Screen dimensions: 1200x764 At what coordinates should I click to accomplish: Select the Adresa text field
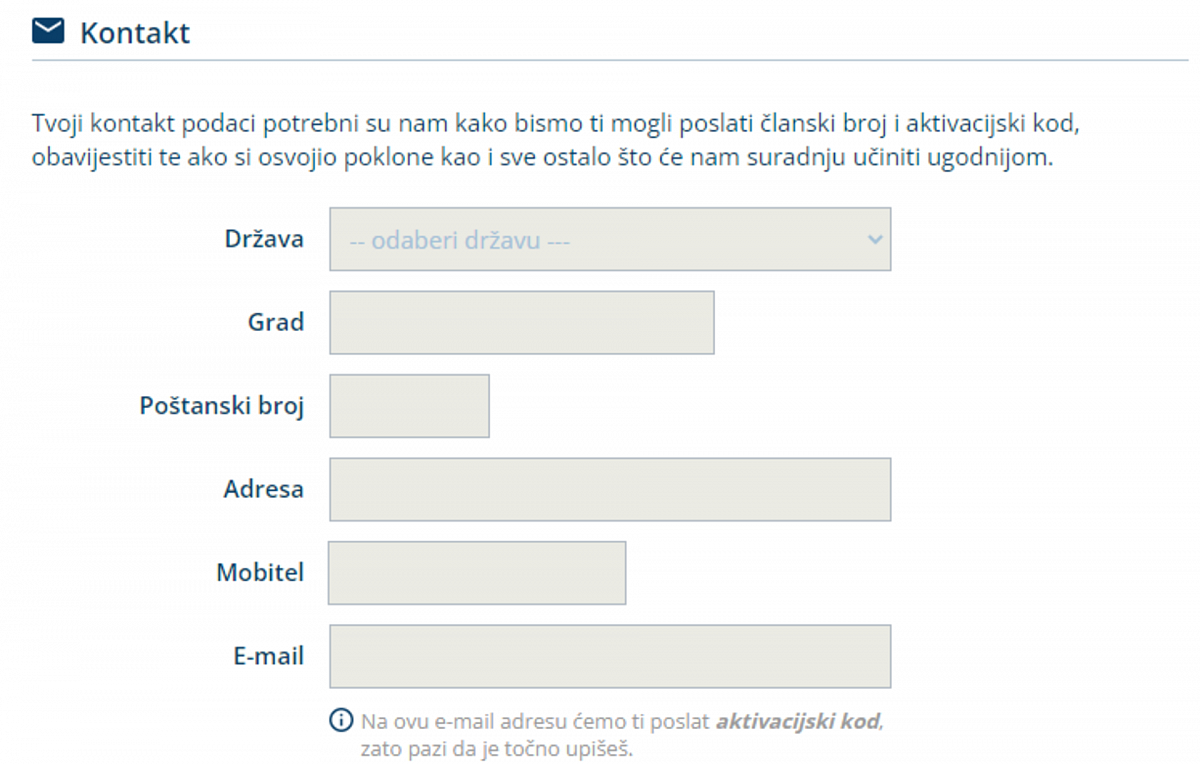[610, 490]
